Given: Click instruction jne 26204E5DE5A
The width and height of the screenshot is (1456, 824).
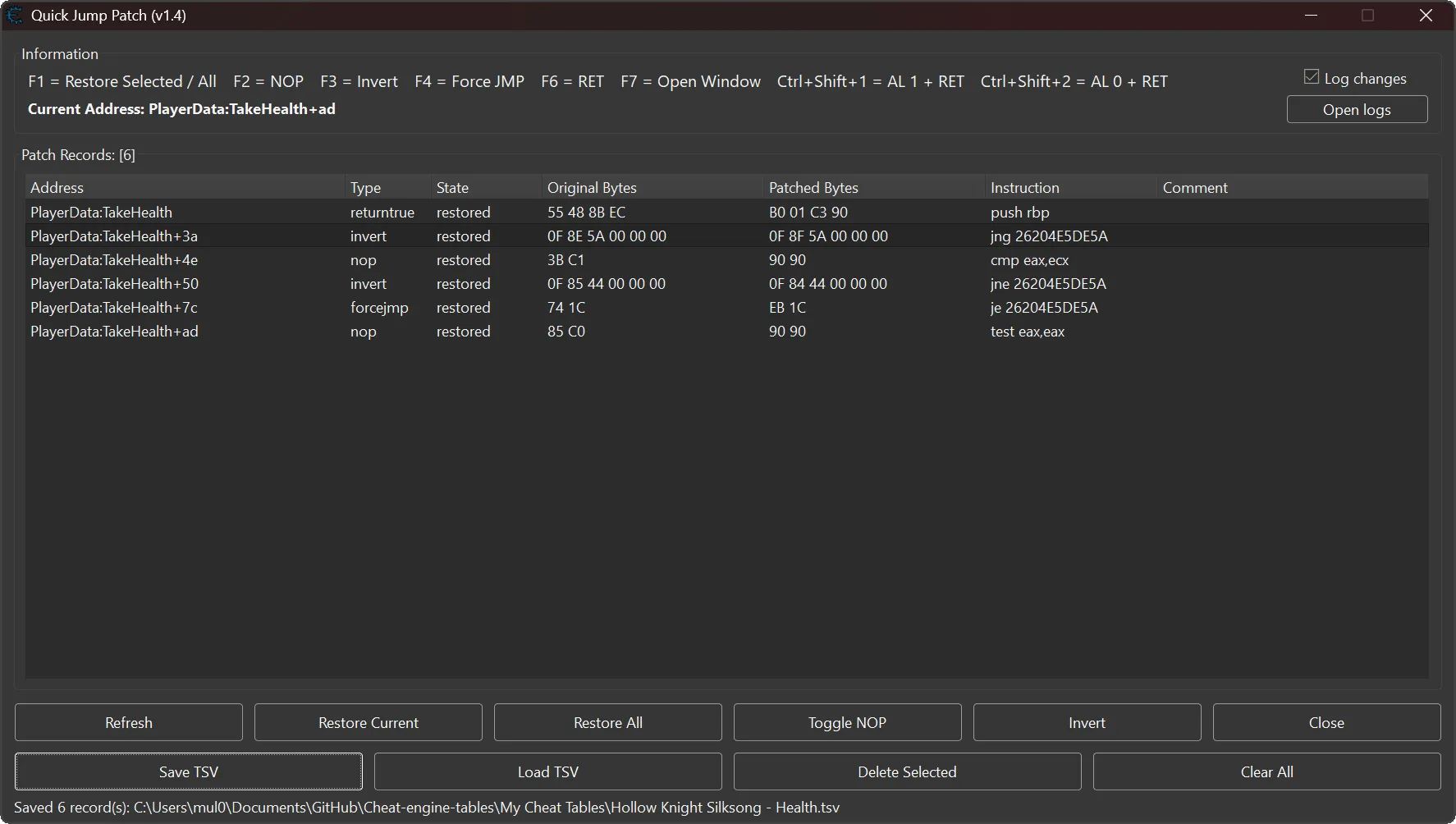Looking at the screenshot, I should click(x=1048, y=284).
